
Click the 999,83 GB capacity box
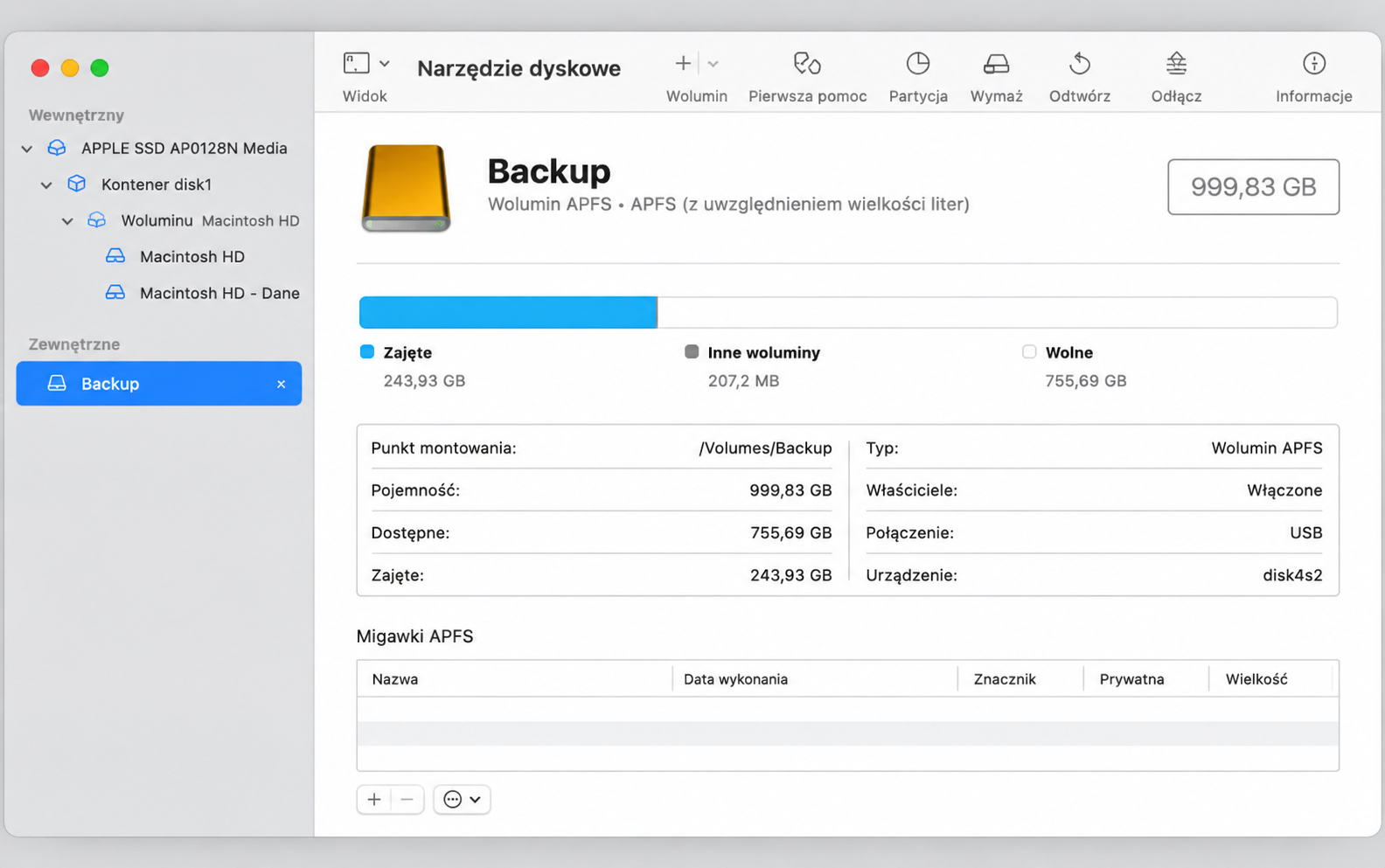tap(1253, 186)
